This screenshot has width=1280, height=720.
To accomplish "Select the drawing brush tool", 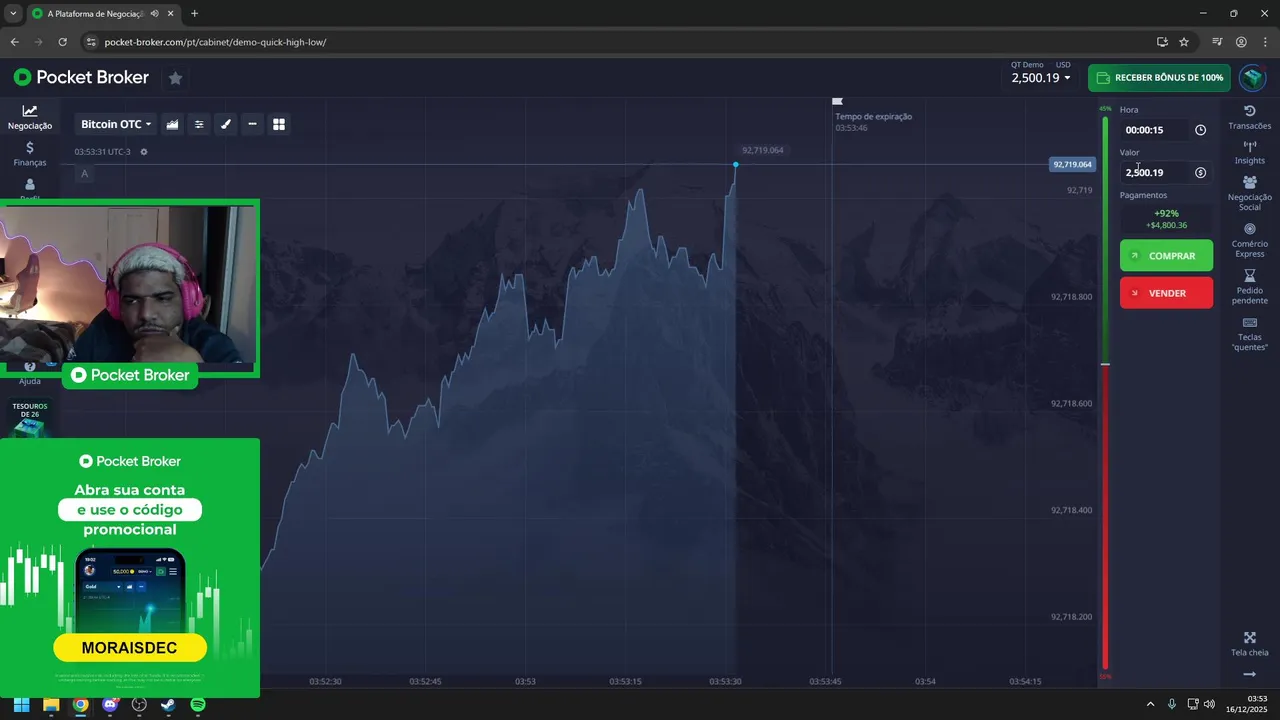I will [226, 124].
